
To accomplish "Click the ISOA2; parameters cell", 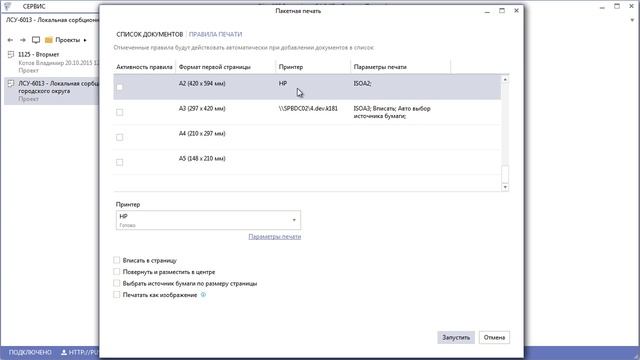I will pos(362,83).
